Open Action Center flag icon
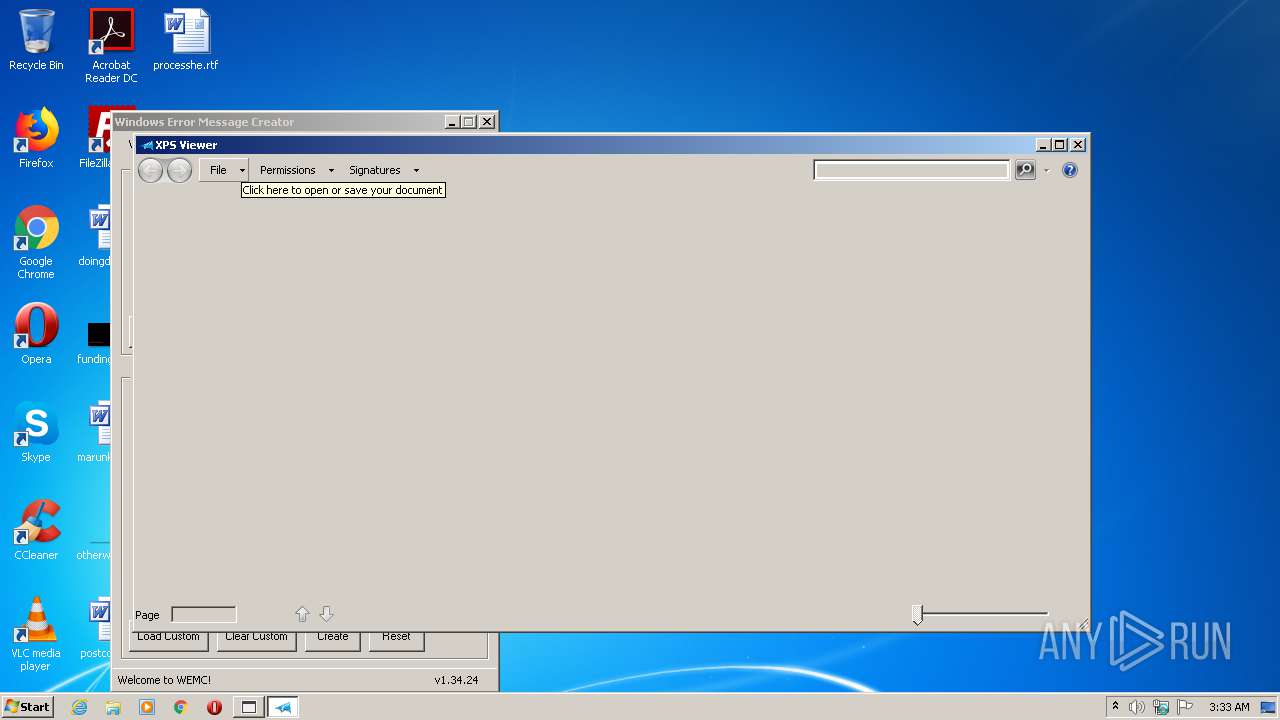 [x=1185, y=707]
